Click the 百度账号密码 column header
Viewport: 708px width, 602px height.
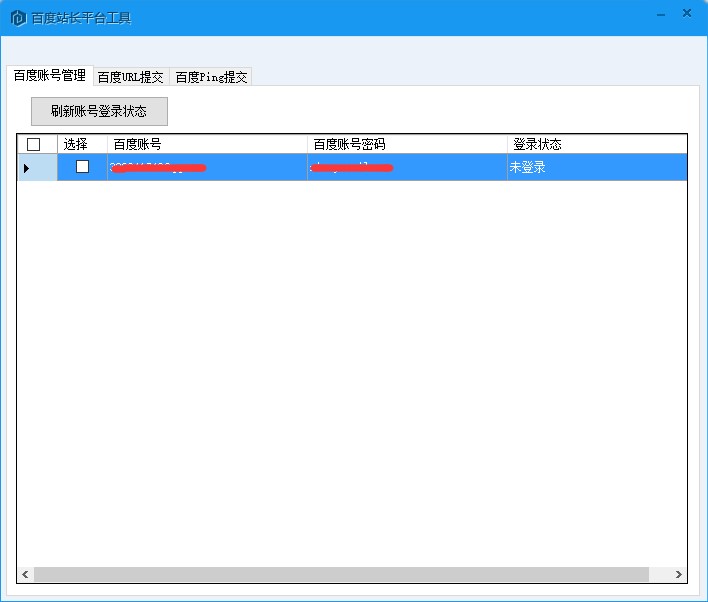pos(407,145)
